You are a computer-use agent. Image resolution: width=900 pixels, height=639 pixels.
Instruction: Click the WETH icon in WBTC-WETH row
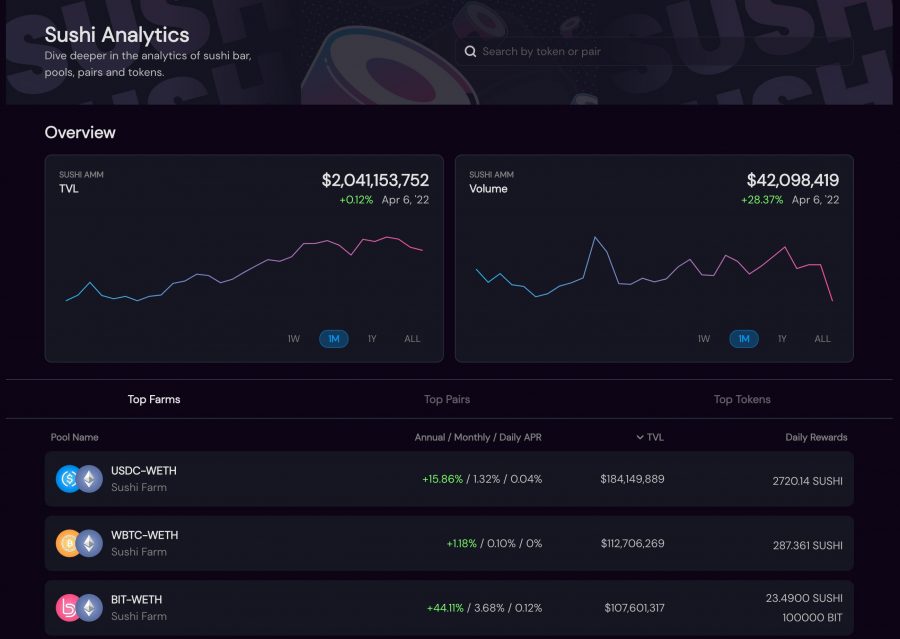coord(90,543)
